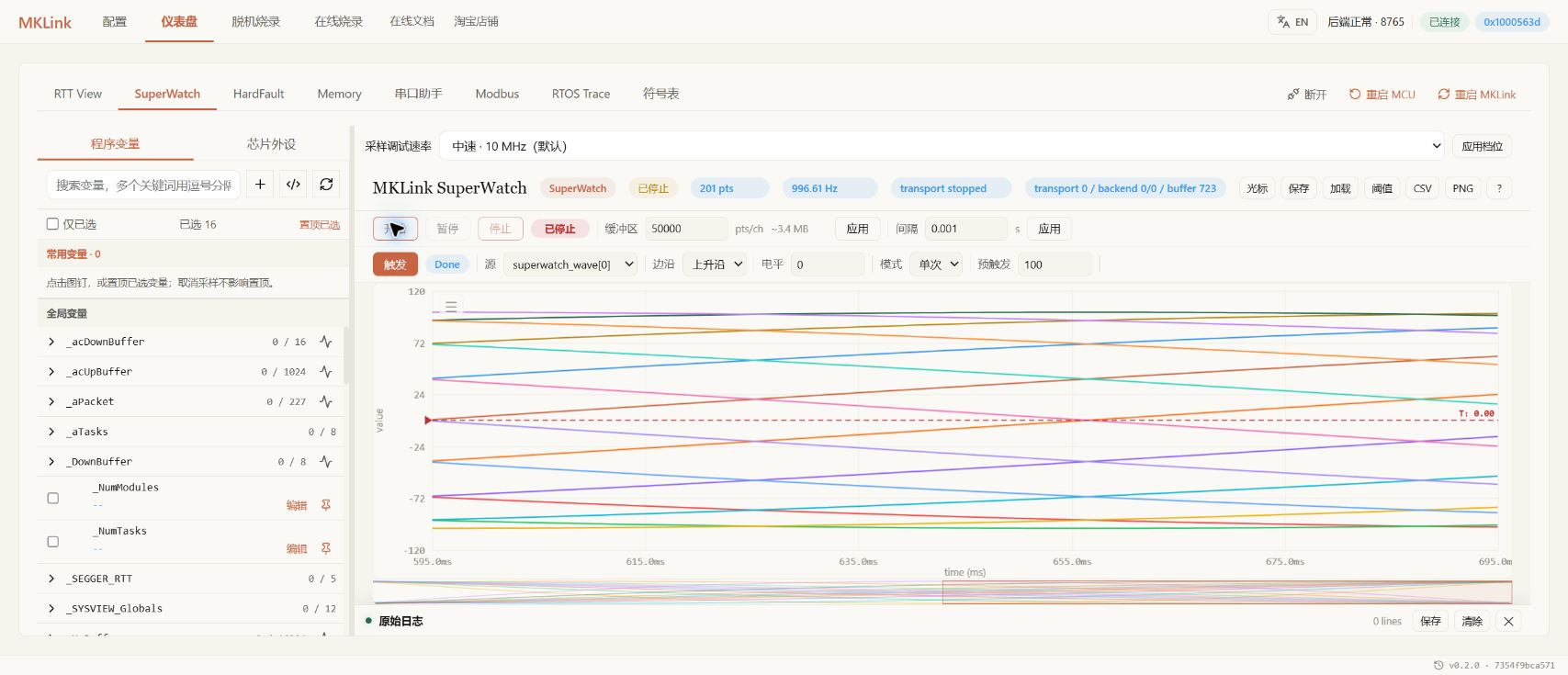Click the red trigger level marker on chart
1568x675 pixels.
click(428, 421)
